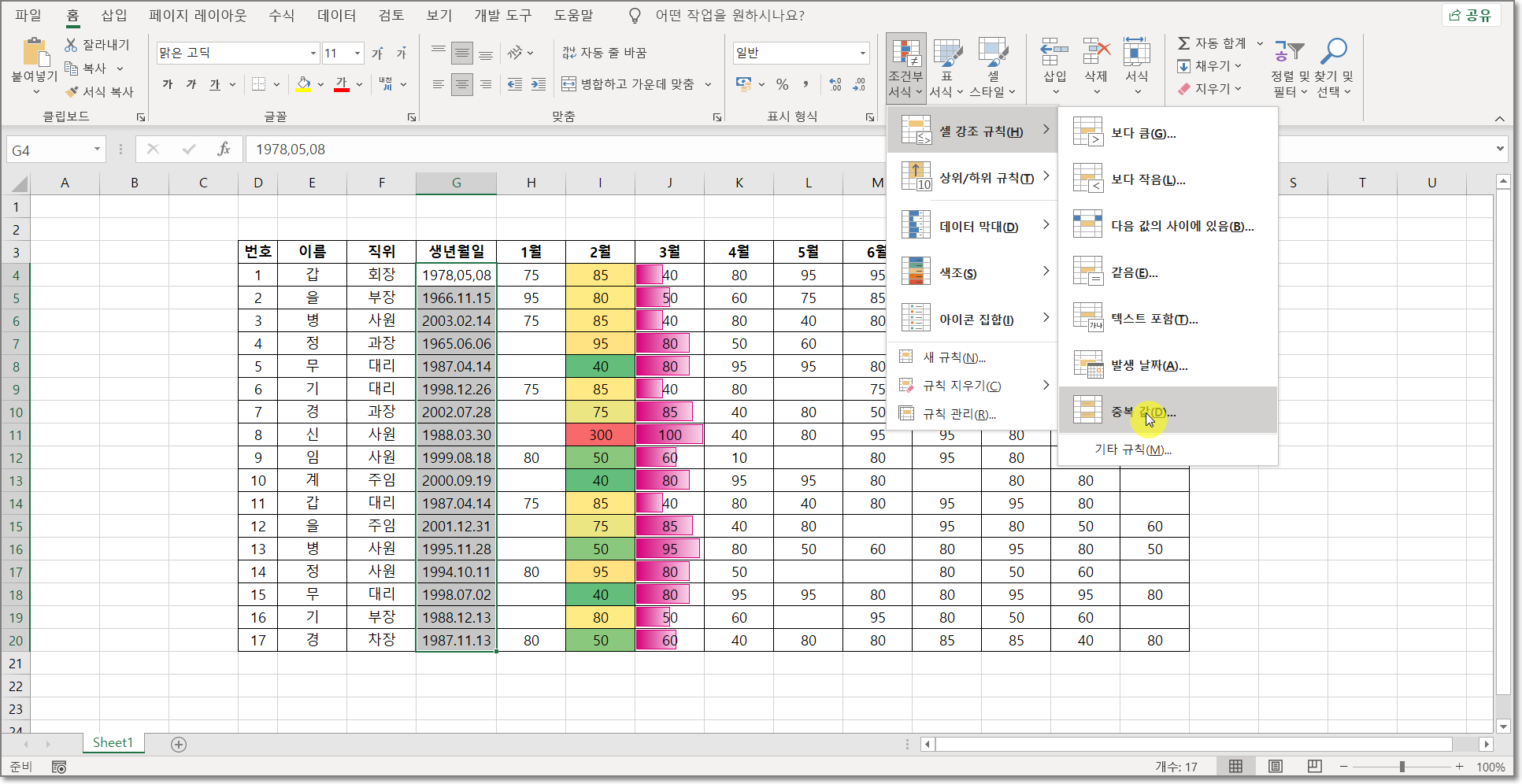Toggle Underline (밑줄 가) formatting
Viewport: 1522px width, 784px height.
214,84
